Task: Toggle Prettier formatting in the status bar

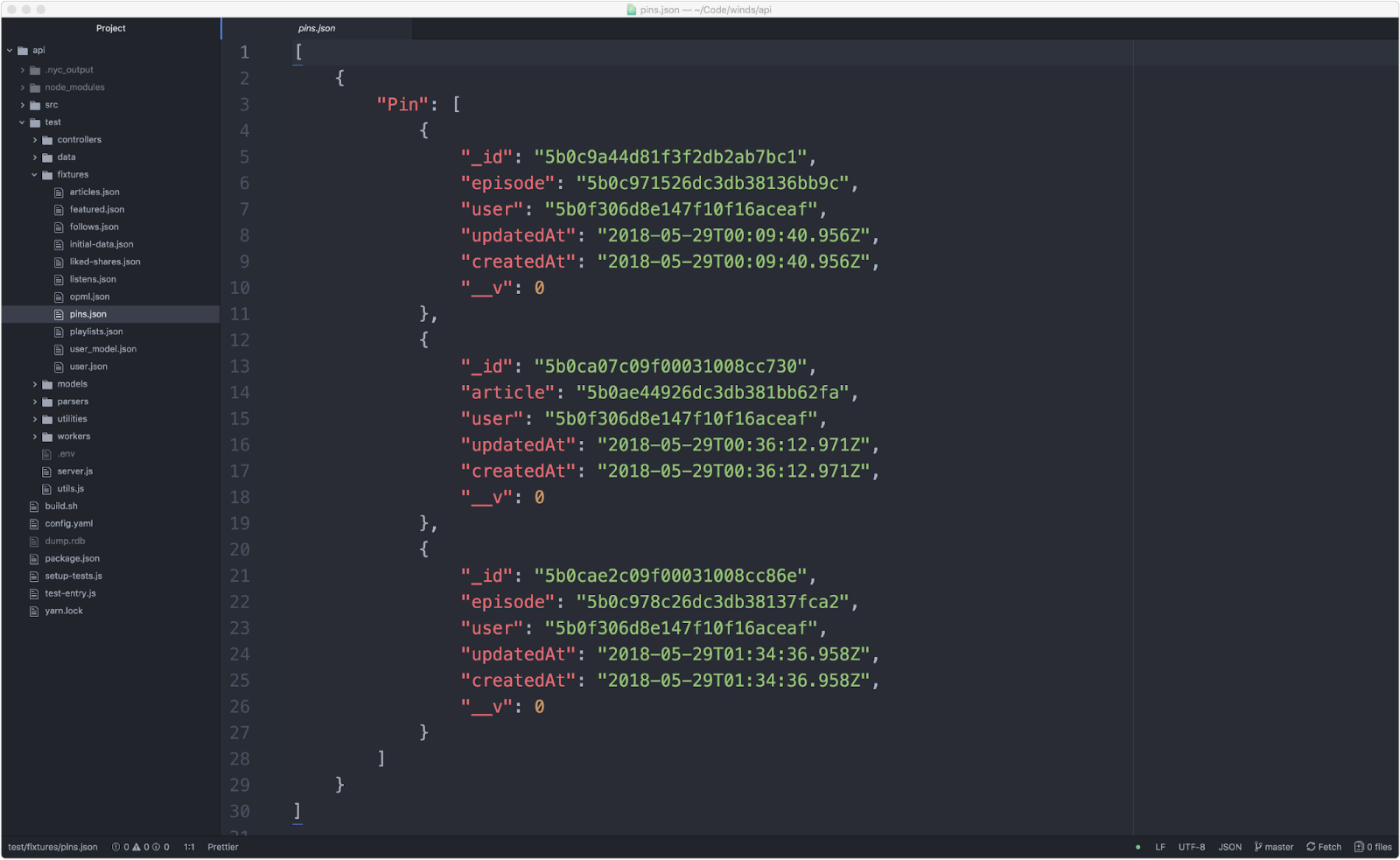Action: click(222, 847)
